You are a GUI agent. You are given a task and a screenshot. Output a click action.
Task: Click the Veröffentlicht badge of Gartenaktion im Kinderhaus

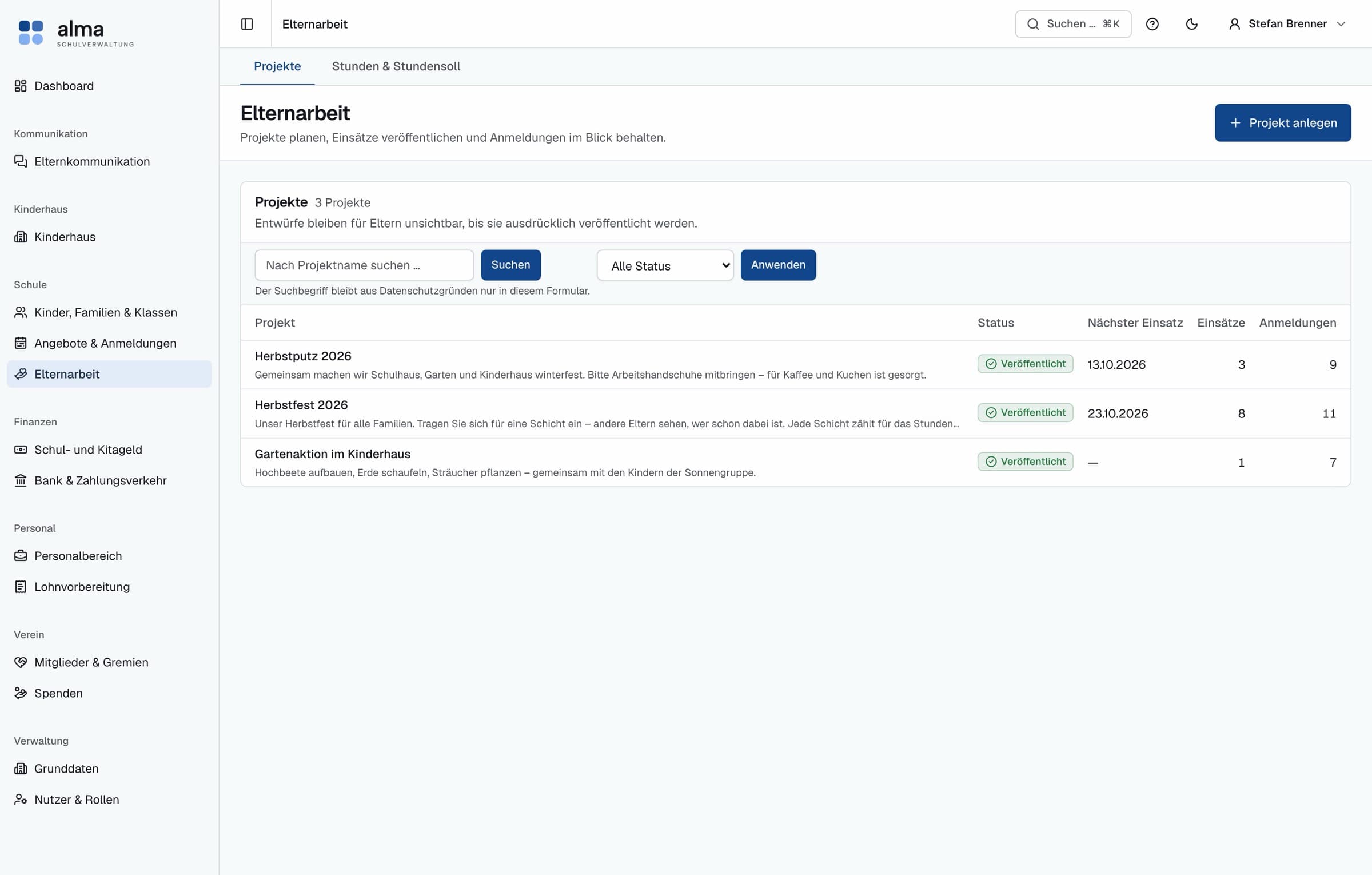tap(1025, 462)
